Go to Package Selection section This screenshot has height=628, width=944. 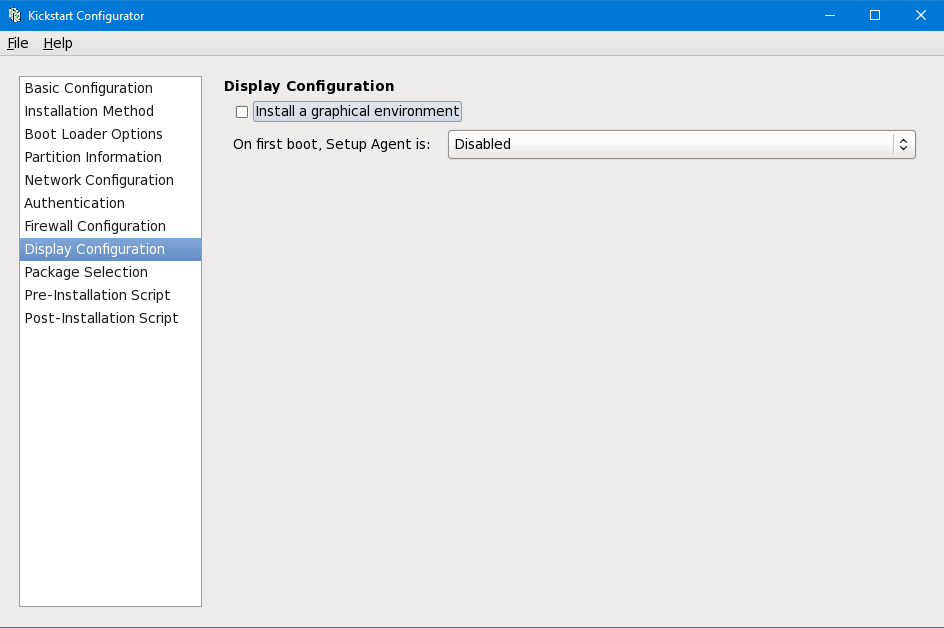(x=86, y=272)
